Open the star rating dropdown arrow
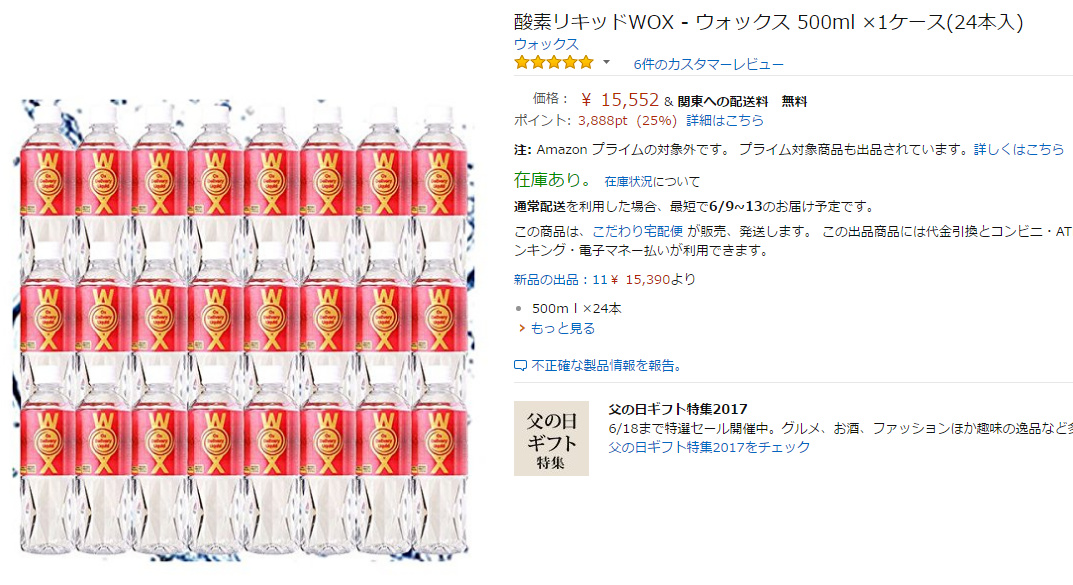The image size is (1073, 585). [606, 62]
